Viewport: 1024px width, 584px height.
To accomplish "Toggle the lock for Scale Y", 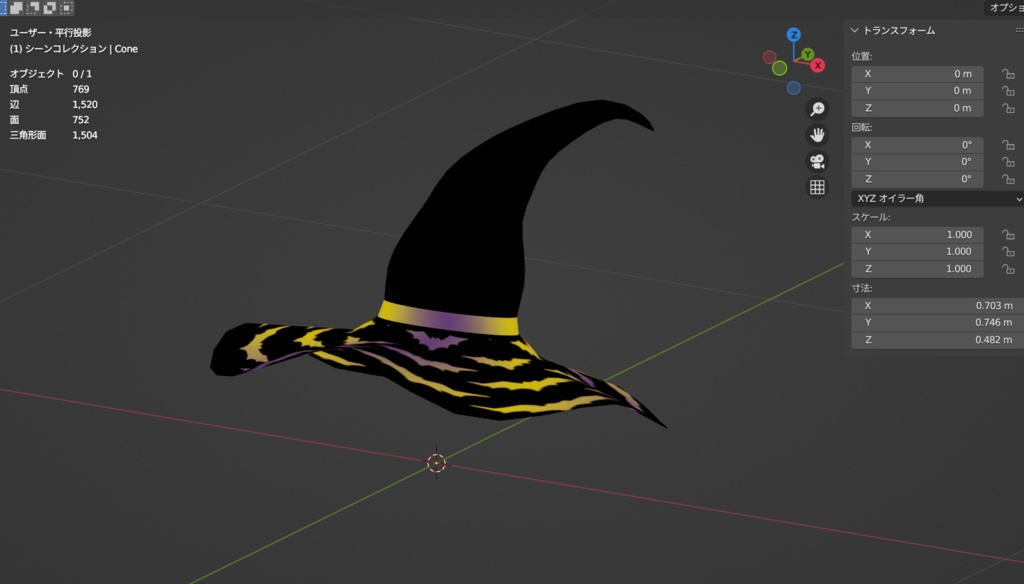I will [1008, 251].
